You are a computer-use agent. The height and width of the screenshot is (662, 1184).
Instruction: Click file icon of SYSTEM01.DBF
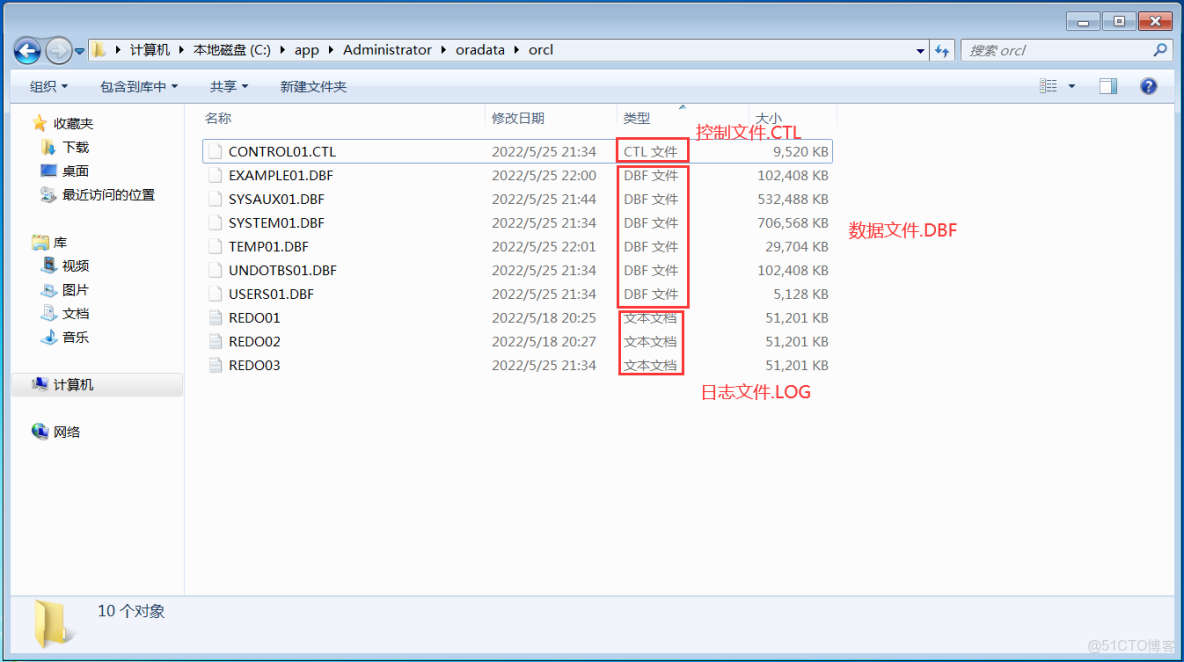[215, 223]
